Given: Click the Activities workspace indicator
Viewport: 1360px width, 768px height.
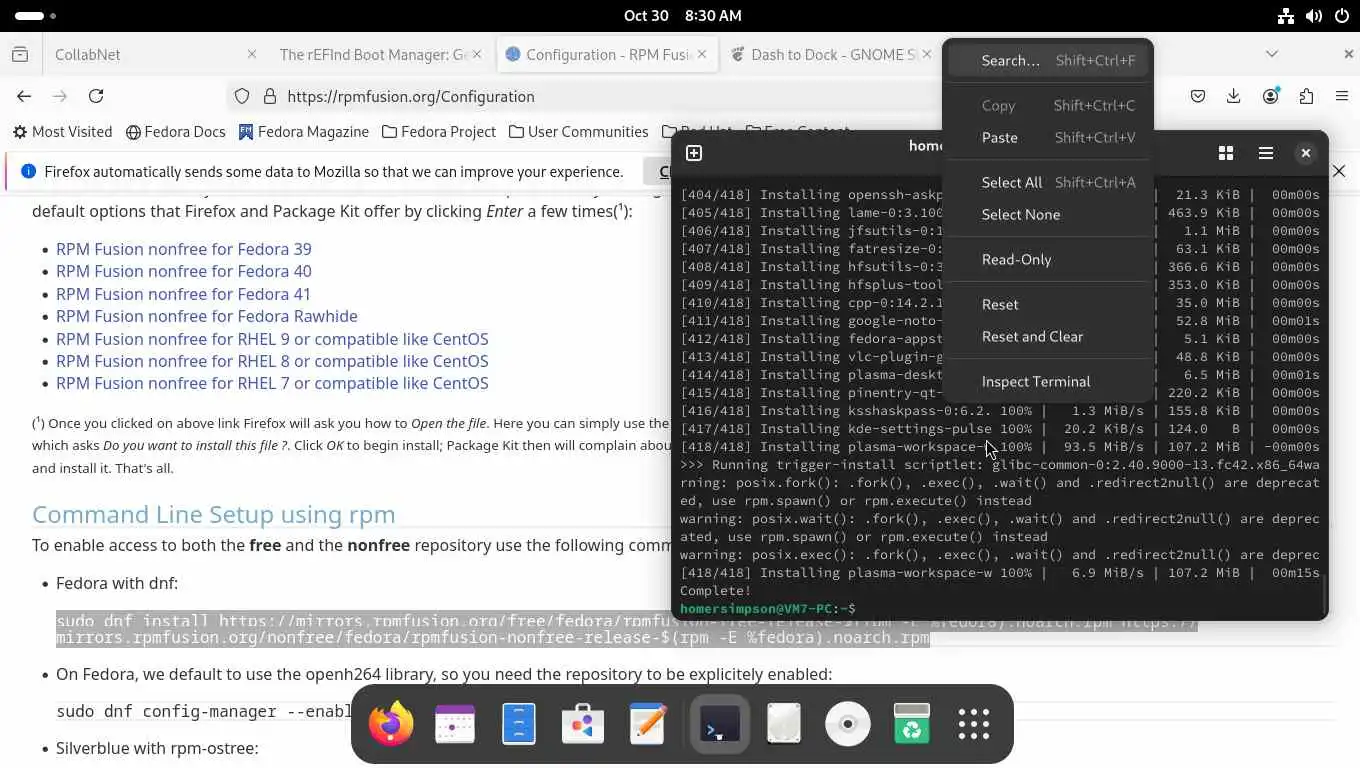Looking at the screenshot, I should point(36,16).
